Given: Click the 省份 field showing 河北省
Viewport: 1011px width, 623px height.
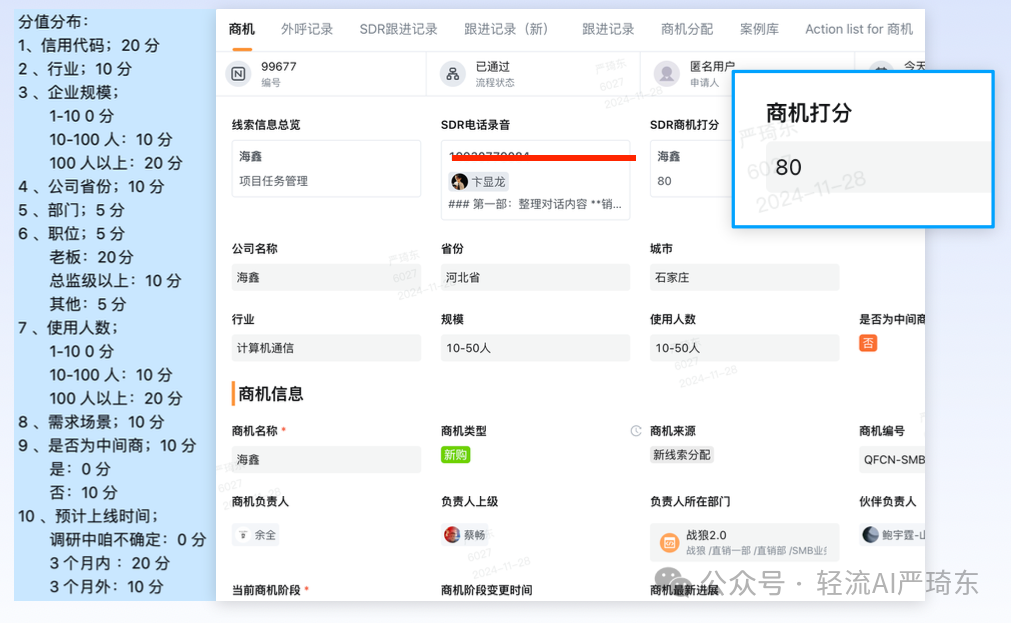Looking at the screenshot, I should click(x=535, y=277).
